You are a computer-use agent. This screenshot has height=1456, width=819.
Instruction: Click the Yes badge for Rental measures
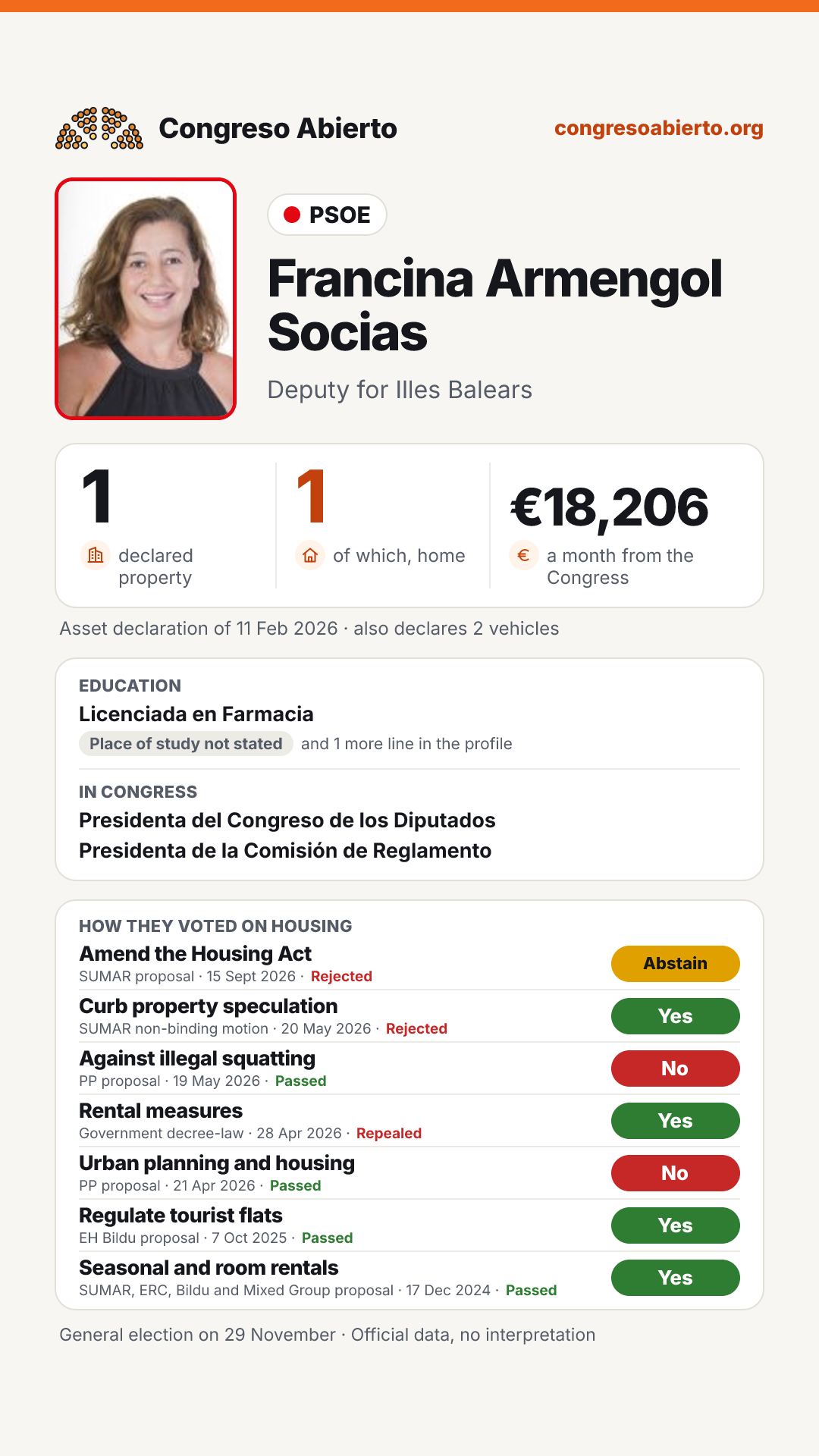click(676, 1121)
